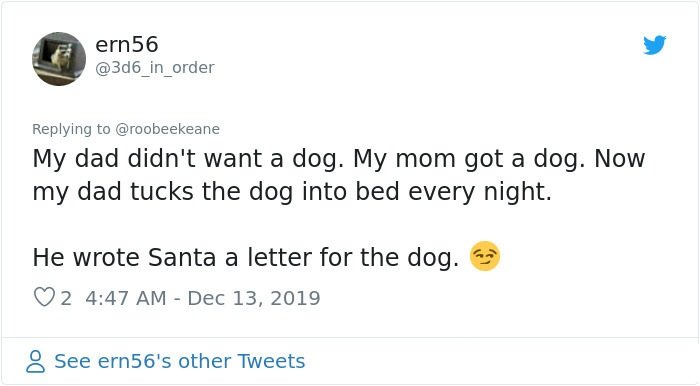Click 'My mom got a dog' sentence
The width and height of the screenshot is (700, 386).
(x=469, y=159)
